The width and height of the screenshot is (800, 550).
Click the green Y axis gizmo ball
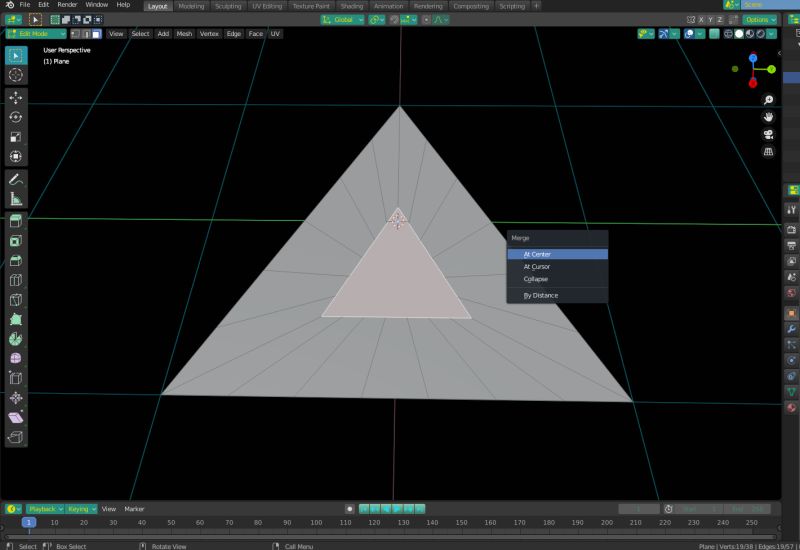click(x=771, y=69)
